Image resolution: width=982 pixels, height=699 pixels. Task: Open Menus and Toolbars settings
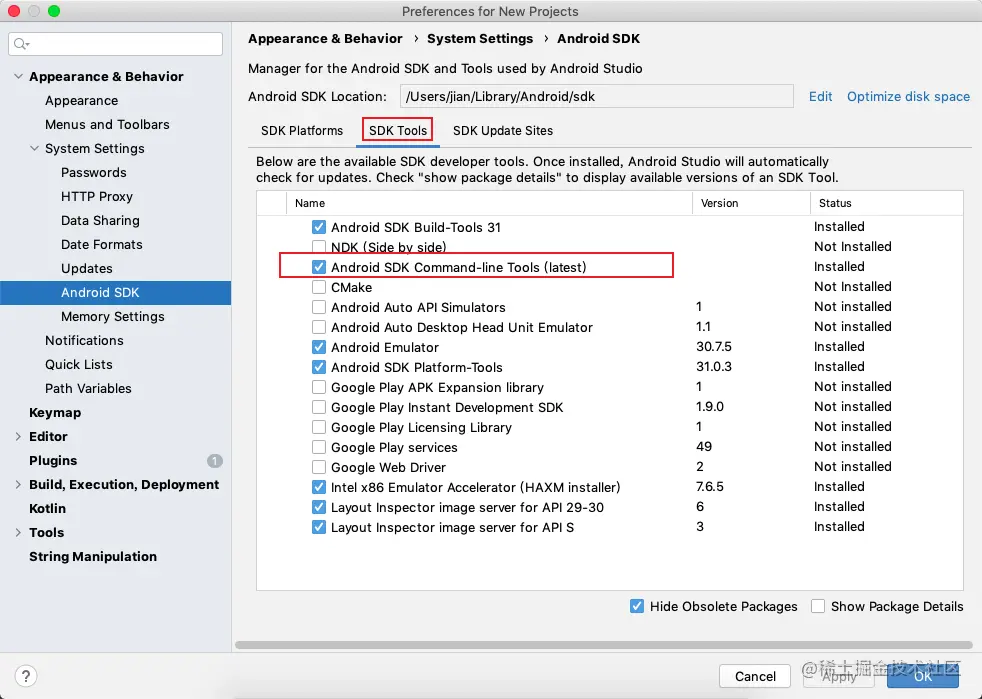(107, 125)
